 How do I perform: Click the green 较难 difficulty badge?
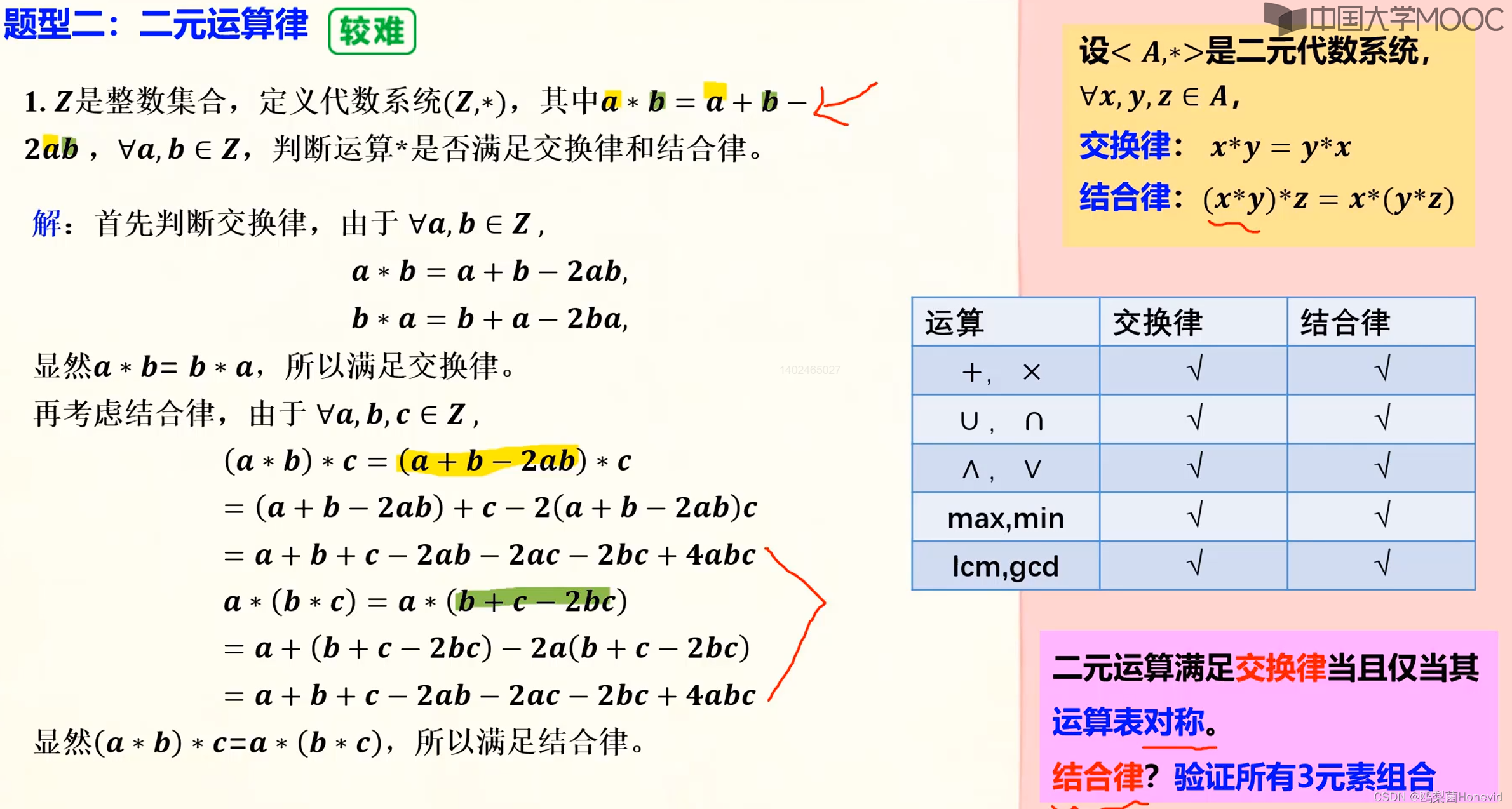tap(372, 31)
